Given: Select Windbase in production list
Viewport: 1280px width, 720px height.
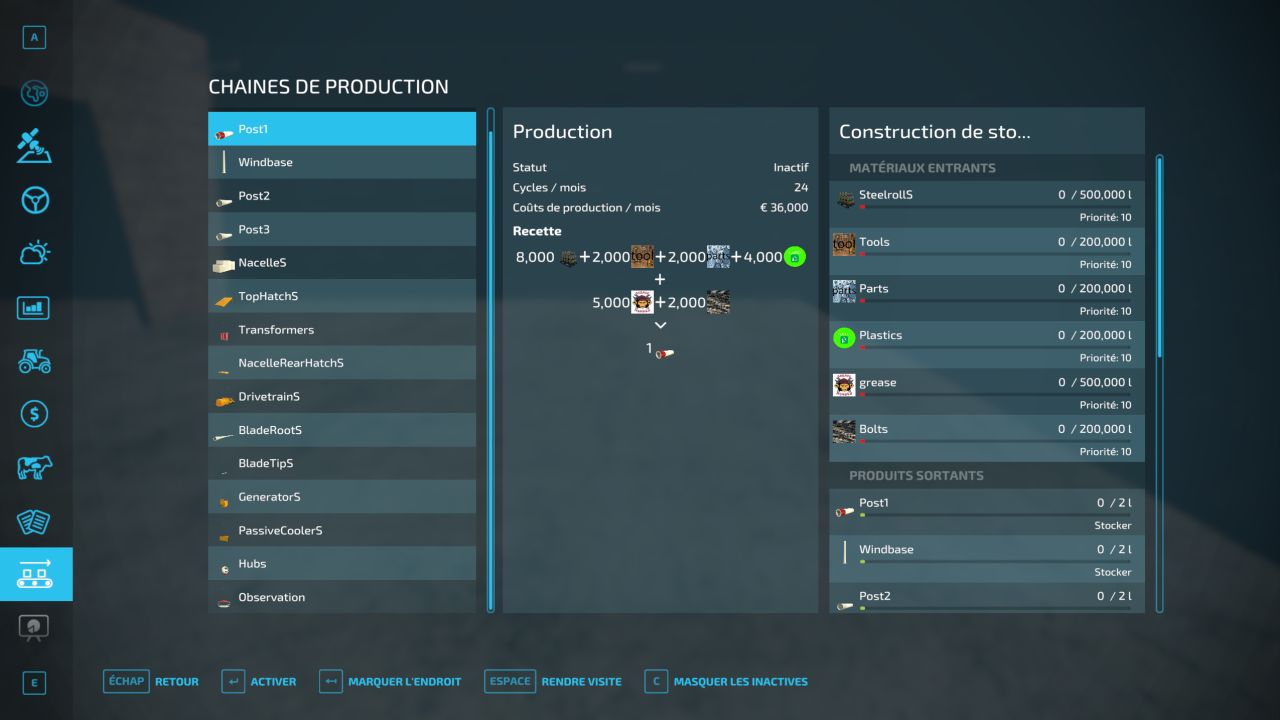Looking at the screenshot, I should [x=341, y=162].
